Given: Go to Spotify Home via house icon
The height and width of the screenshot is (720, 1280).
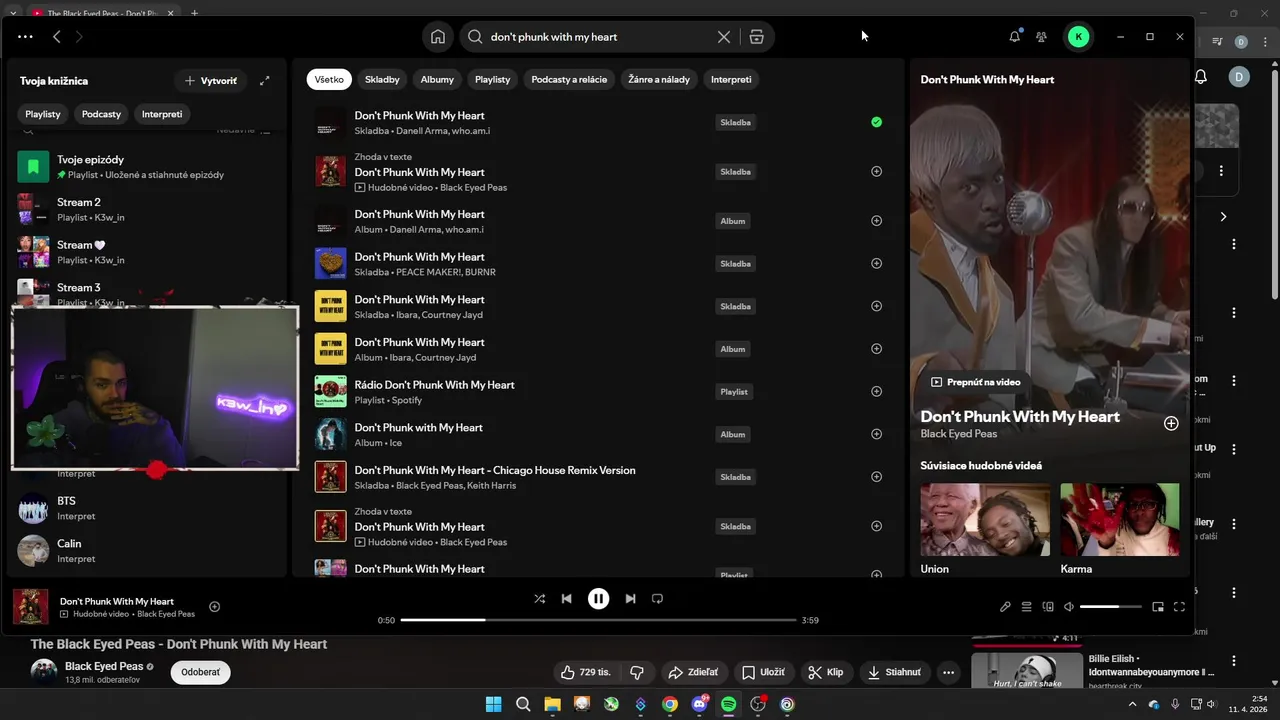Looking at the screenshot, I should click(438, 37).
